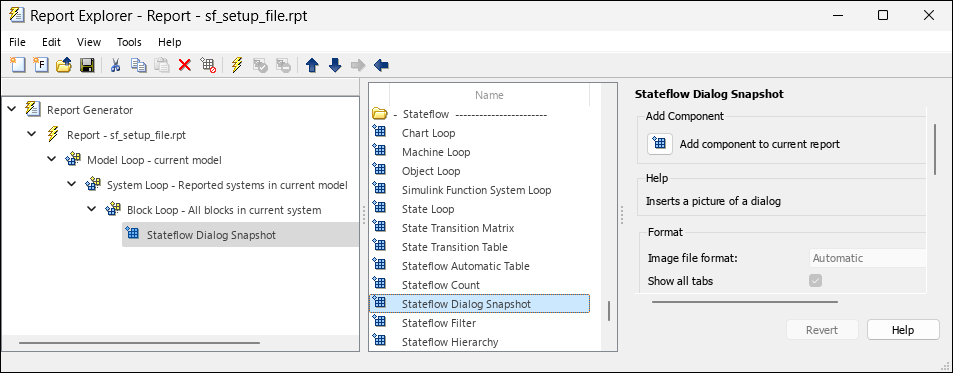Click the properties pane vertical scrollbar
Image resolution: width=953 pixels, height=373 pixels.
(x=935, y=150)
